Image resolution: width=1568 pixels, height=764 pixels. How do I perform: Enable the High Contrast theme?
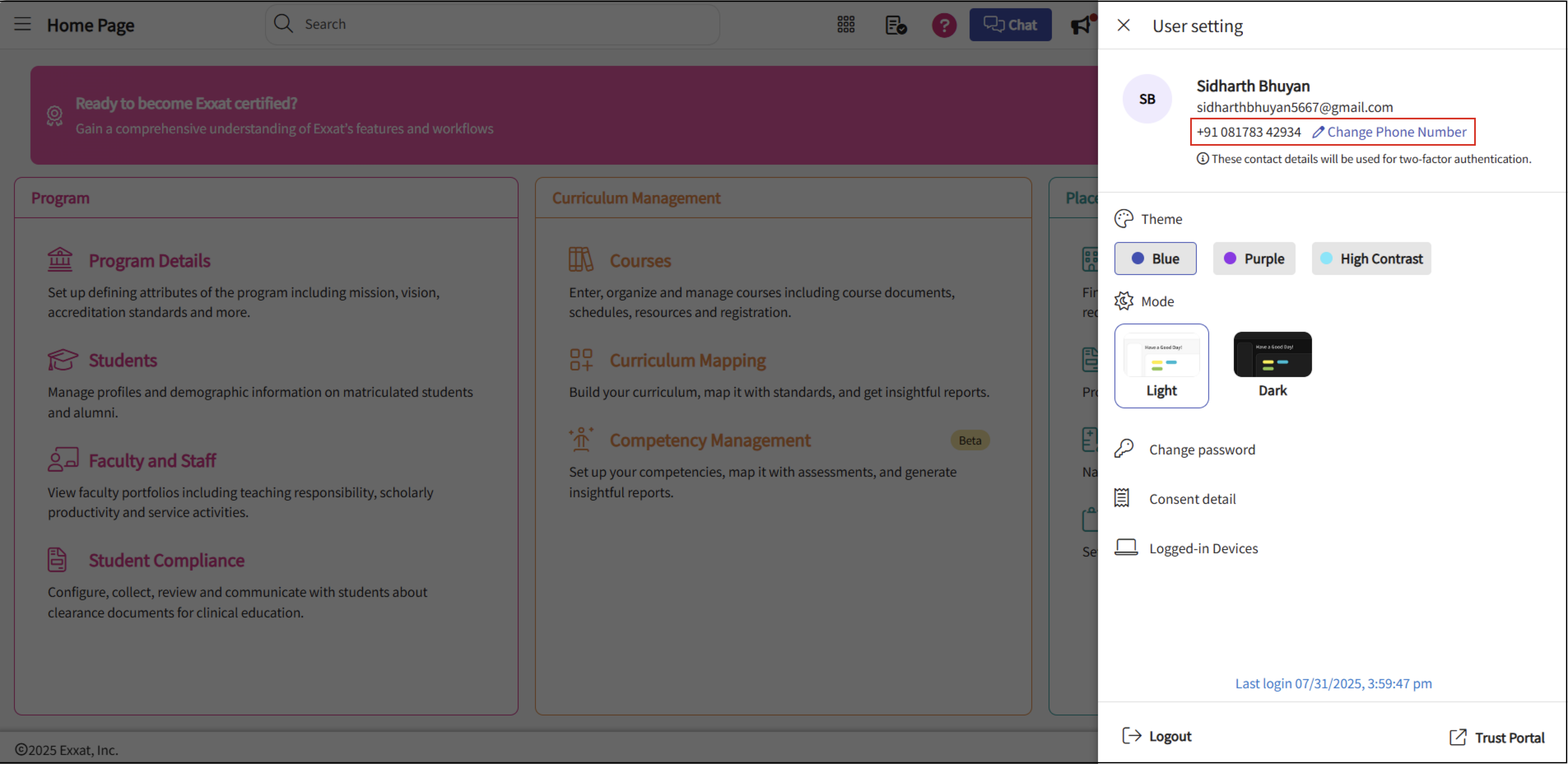pos(1371,258)
